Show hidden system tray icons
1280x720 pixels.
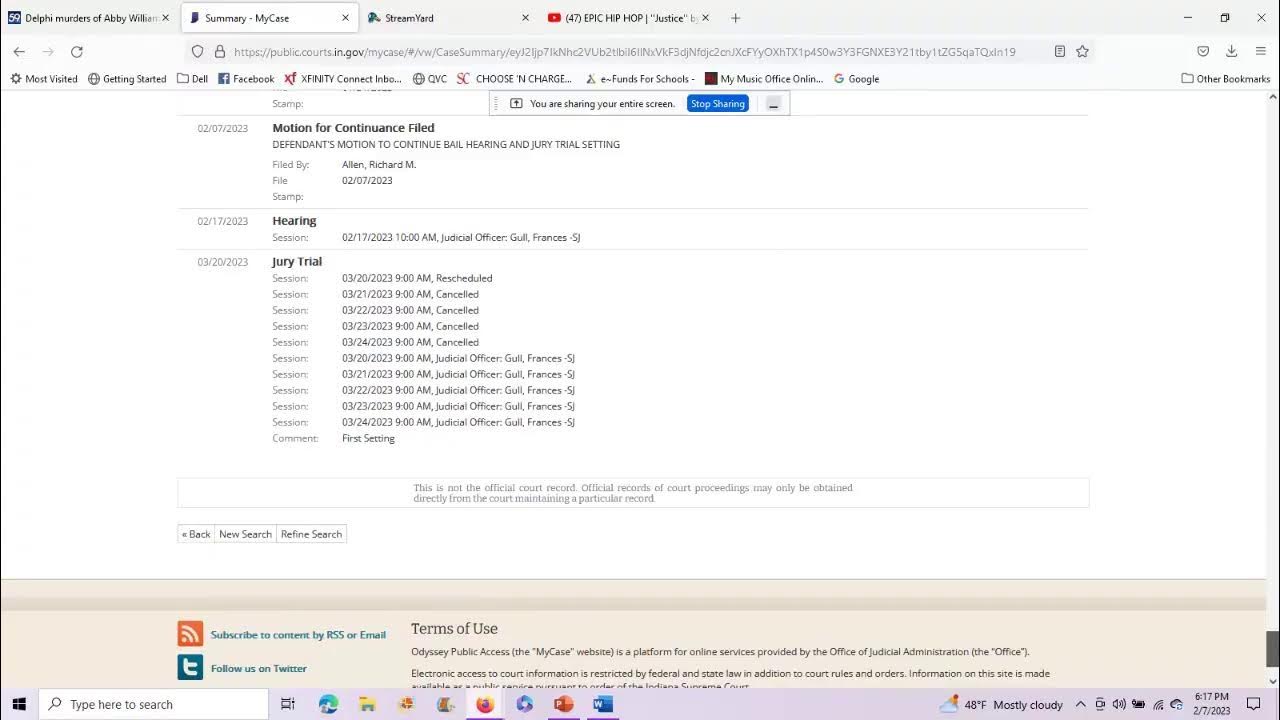tap(1081, 704)
